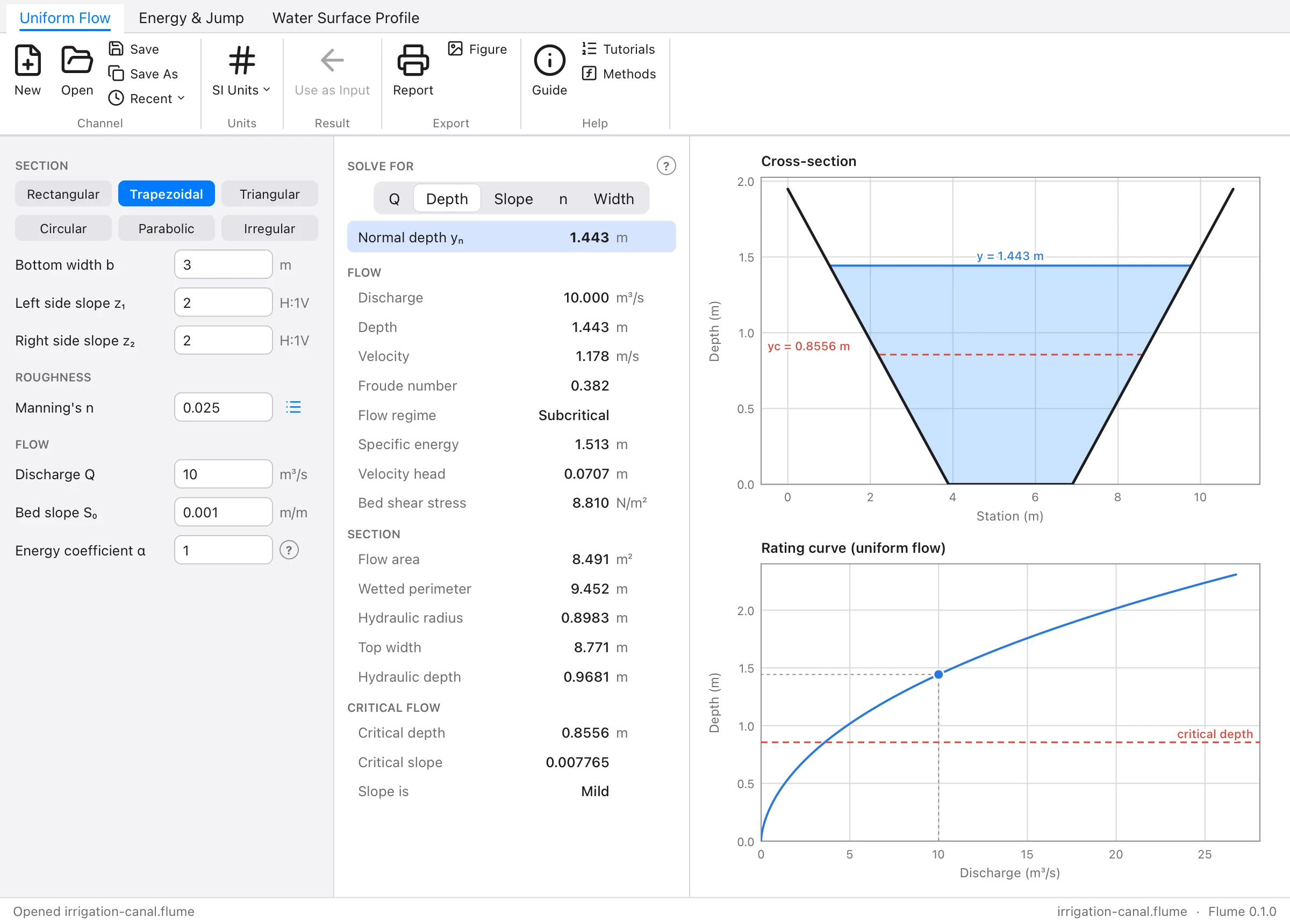Viewport: 1290px width, 924px height.
Task: Click the Left side slope z₁ field
Action: (223, 303)
